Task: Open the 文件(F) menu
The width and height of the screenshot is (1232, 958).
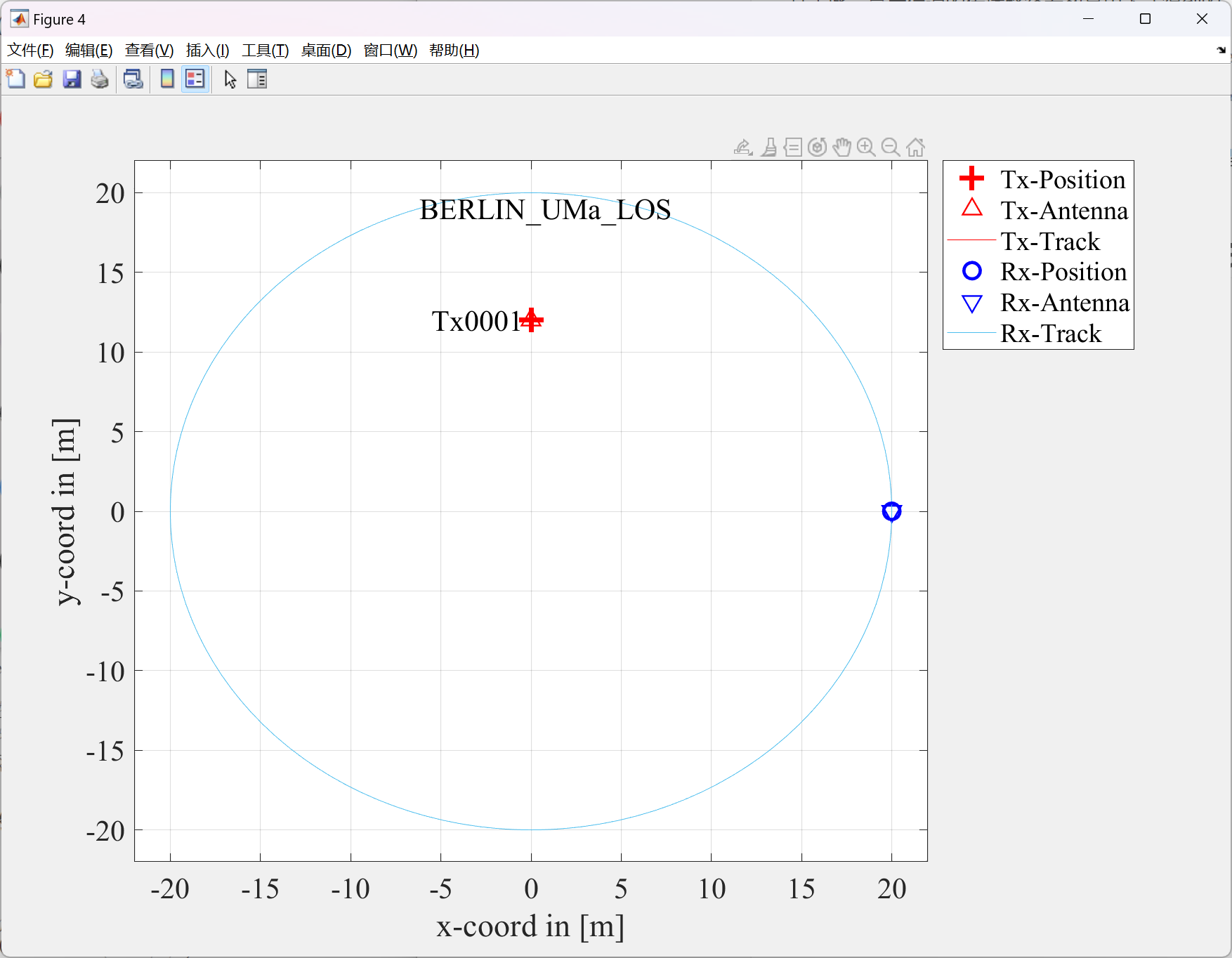Action: tap(30, 51)
